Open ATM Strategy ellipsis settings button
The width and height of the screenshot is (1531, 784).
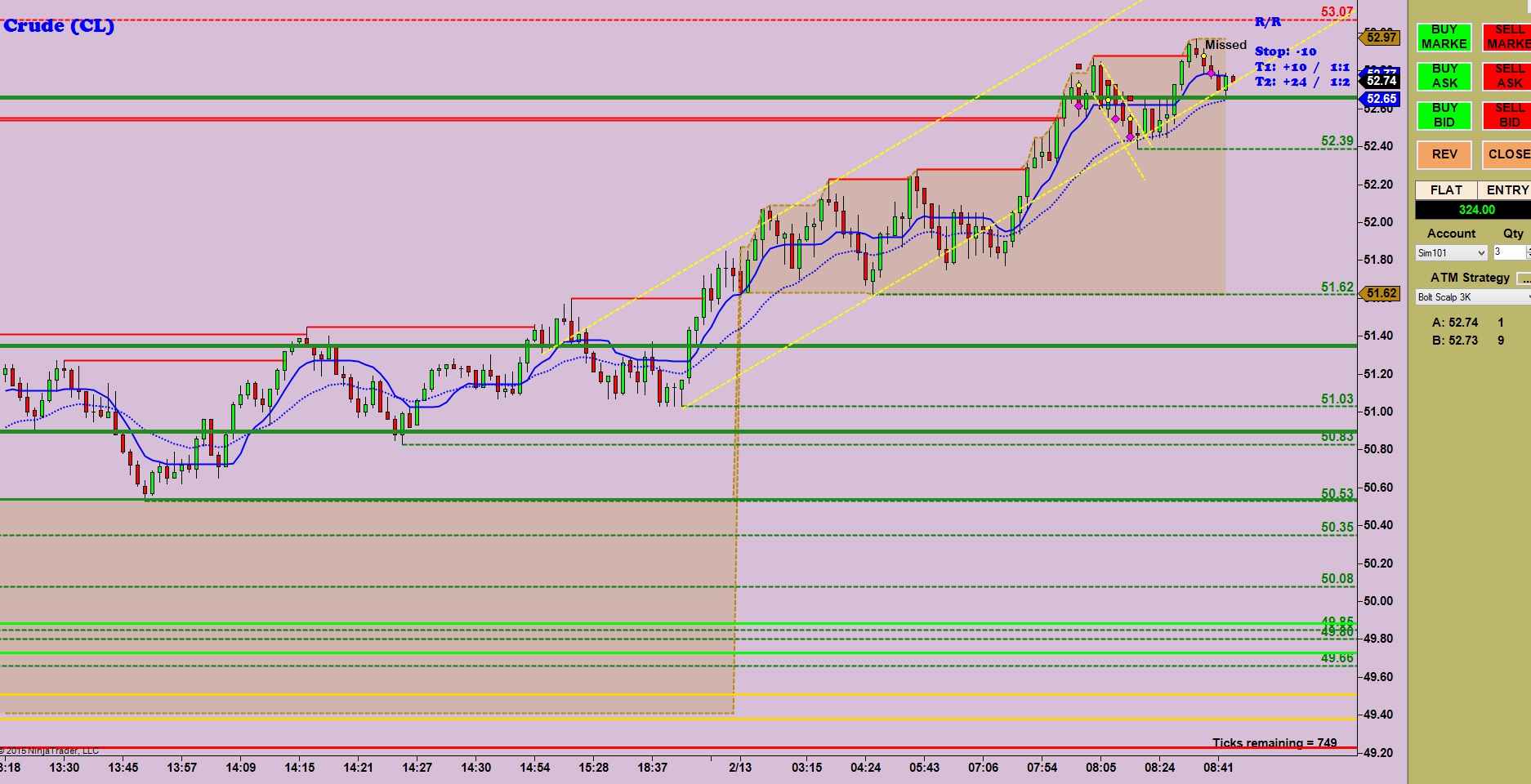pyautogui.click(x=1524, y=278)
